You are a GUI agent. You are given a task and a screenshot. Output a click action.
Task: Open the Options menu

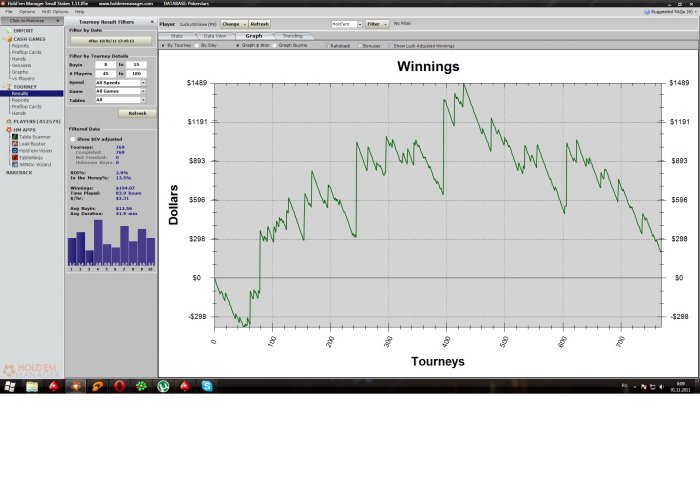[x=27, y=12]
